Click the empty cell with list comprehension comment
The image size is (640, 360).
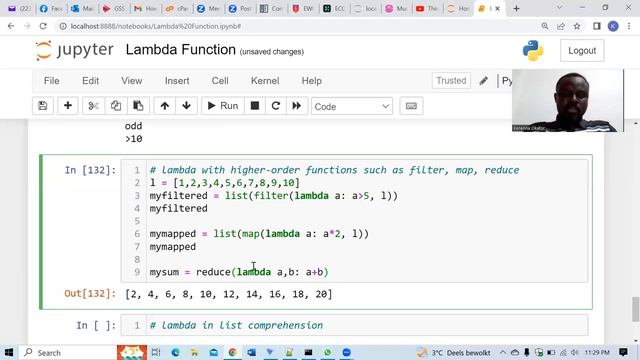(x=354, y=325)
